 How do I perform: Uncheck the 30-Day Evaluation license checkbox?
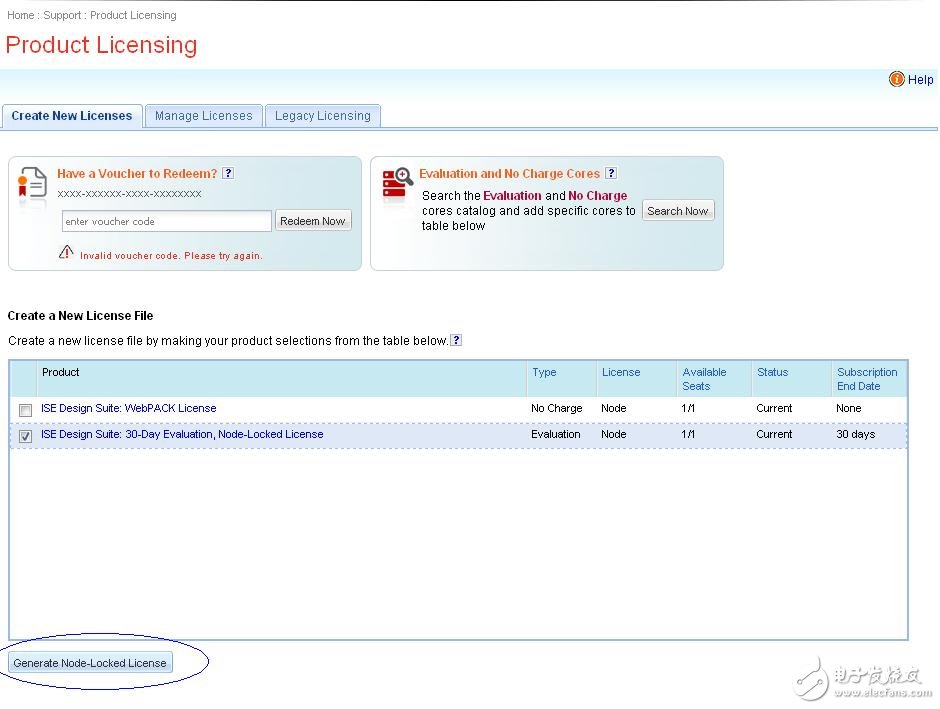pos(25,436)
